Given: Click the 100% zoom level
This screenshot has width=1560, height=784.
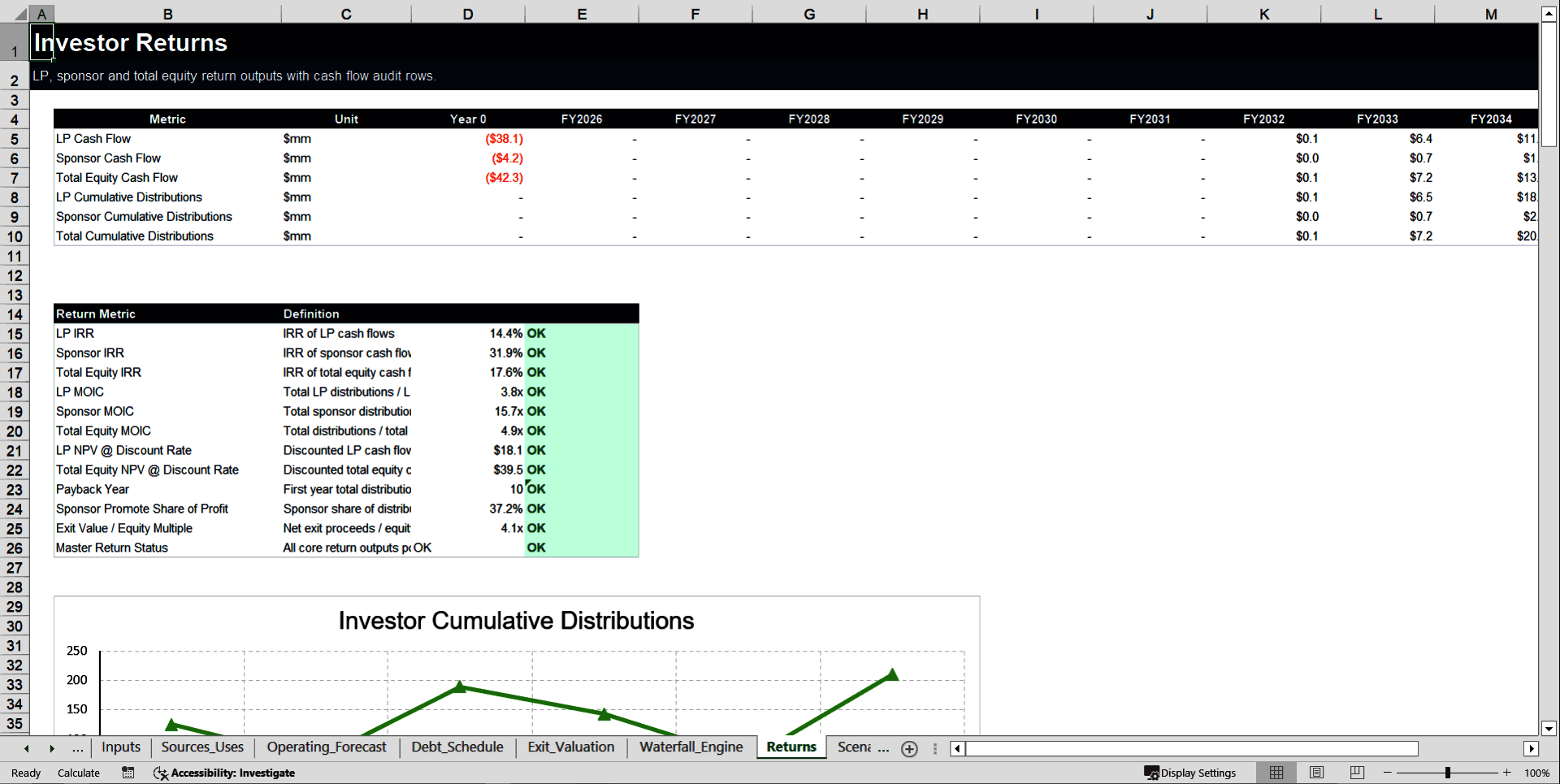Looking at the screenshot, I should click(1536, 773).
